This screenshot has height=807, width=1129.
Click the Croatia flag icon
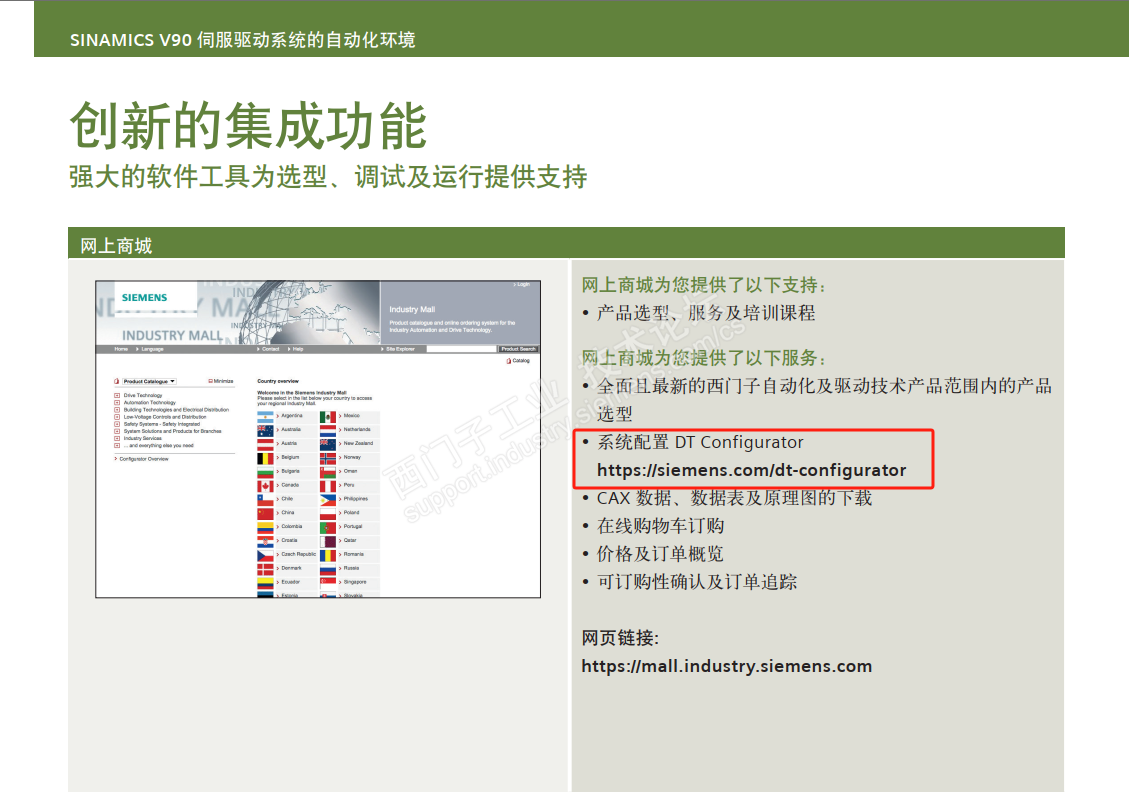click(x=265, y=541)
